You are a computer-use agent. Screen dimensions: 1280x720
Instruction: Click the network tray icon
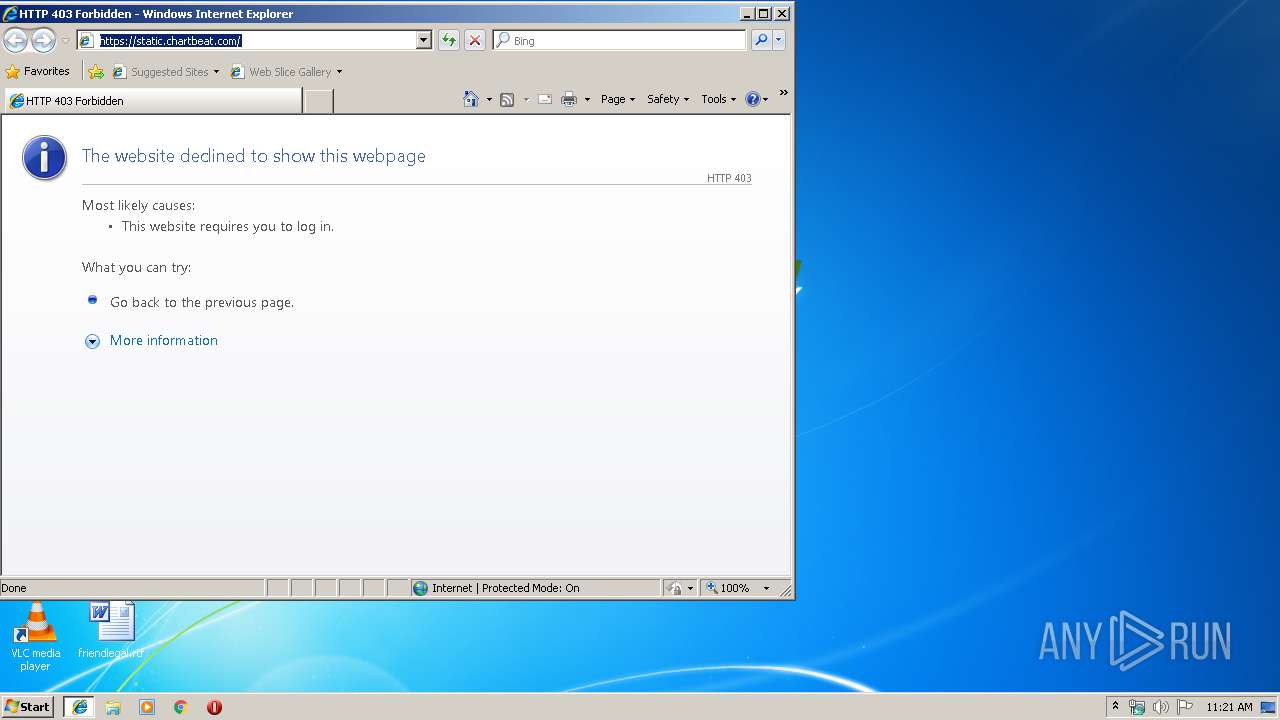pyautogui.click(x=1137, y=707)
